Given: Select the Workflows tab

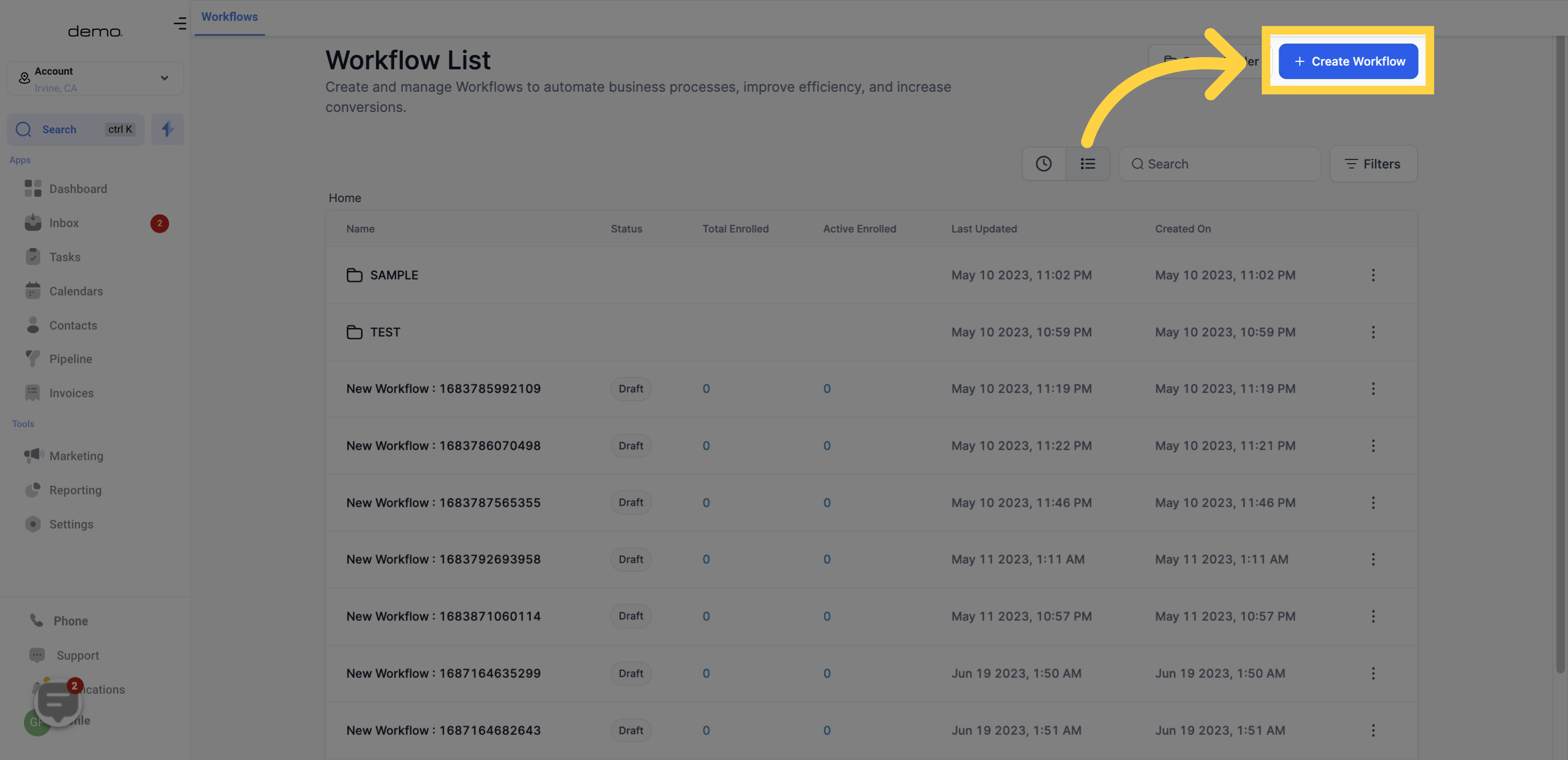Looking at the screenshot, I should click(x=229, y=17).
